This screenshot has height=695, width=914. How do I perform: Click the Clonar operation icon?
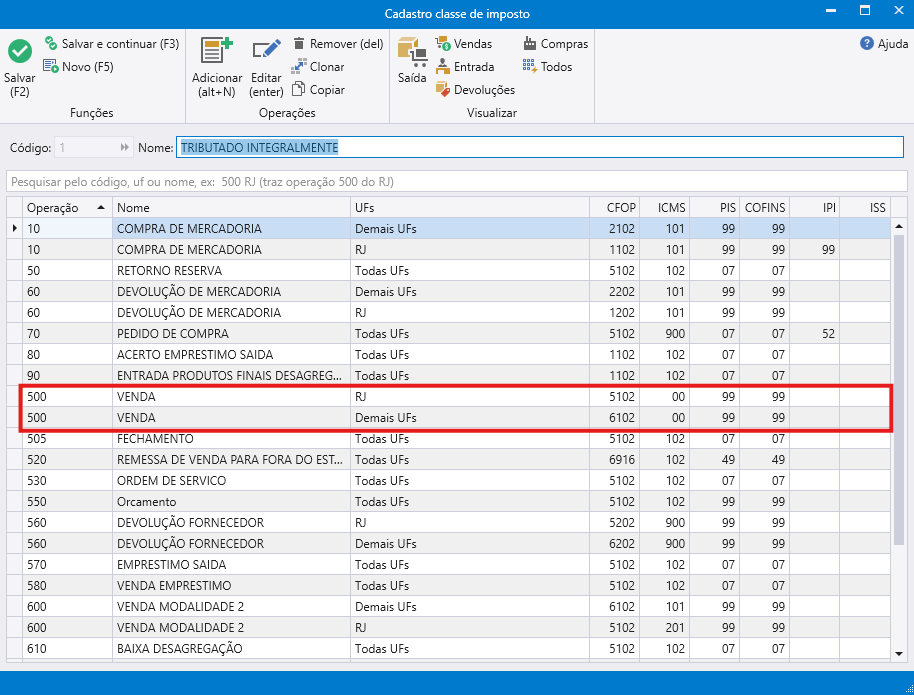point(299,66)
